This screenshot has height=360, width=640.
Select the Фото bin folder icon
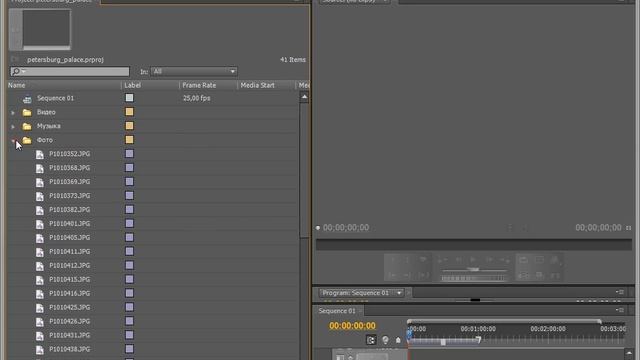27,140
